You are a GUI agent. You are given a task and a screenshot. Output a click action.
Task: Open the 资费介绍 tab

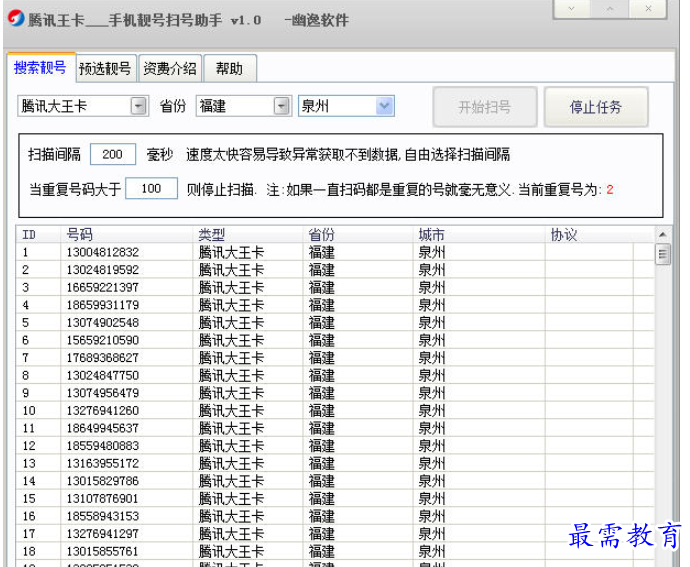pyautogui.click(x=170, y=69)
